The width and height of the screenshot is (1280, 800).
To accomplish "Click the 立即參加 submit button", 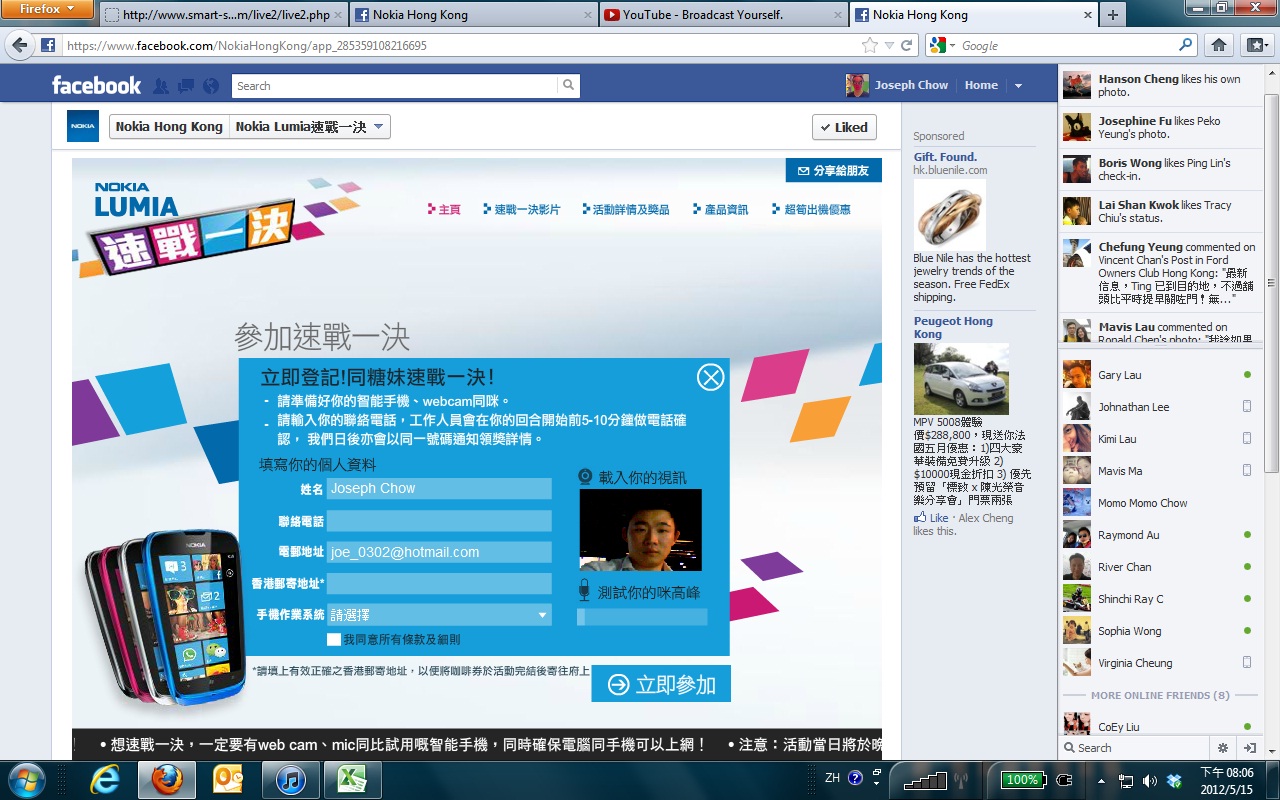I will tap(661, 684).
